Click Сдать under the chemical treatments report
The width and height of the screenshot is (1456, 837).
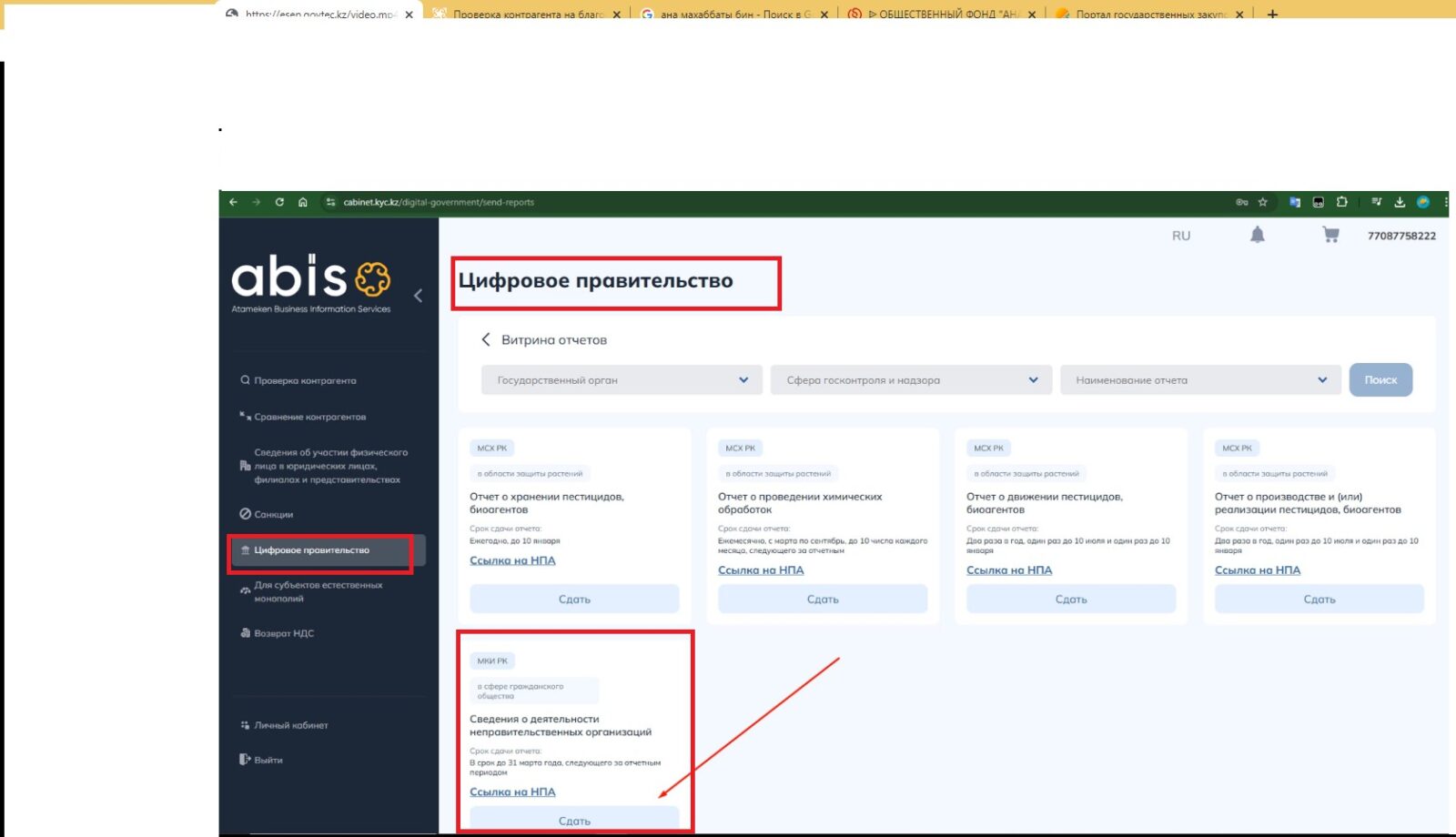823,600
